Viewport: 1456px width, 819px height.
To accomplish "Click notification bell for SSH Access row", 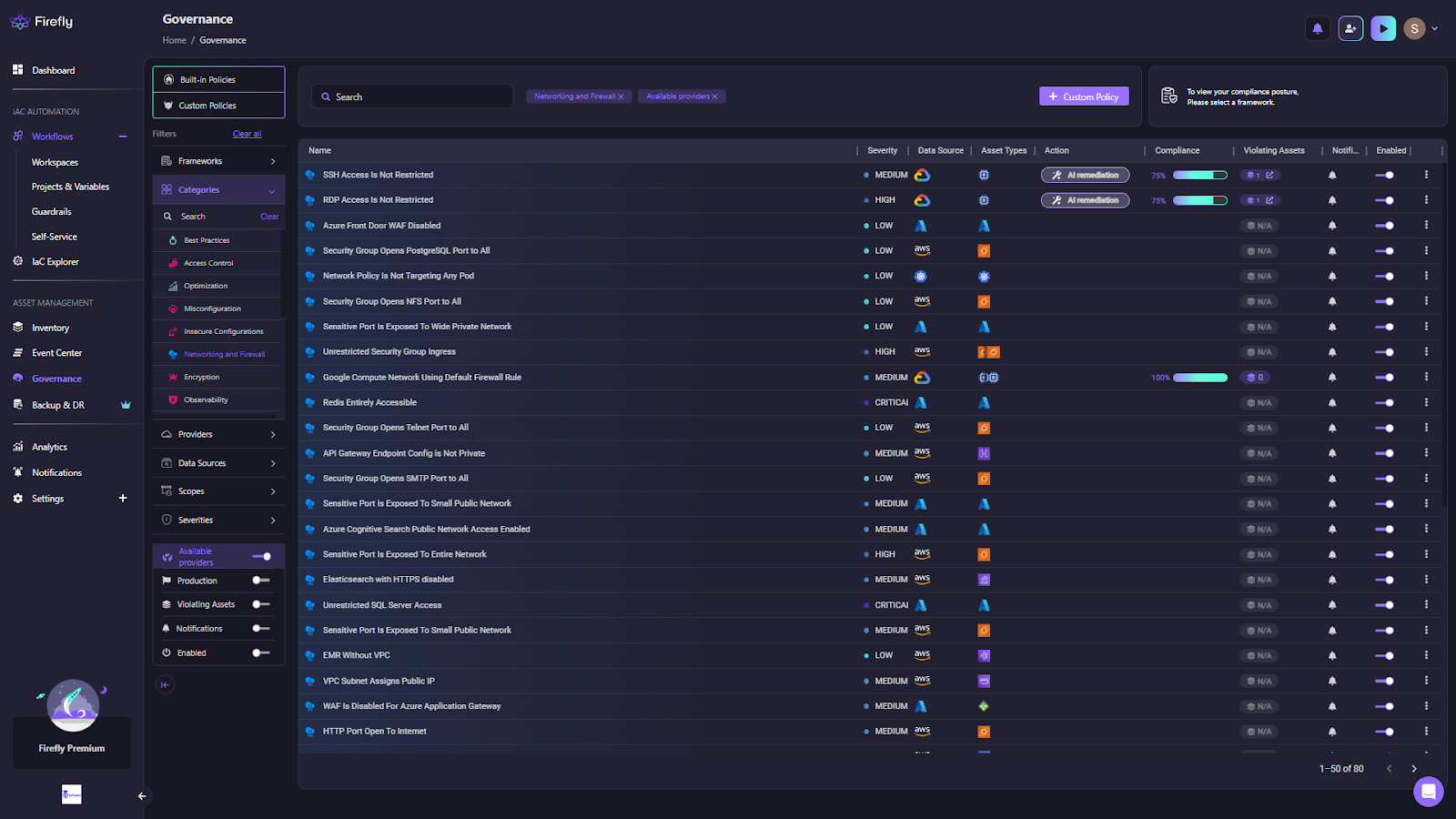I will (x=1332, y=175).
